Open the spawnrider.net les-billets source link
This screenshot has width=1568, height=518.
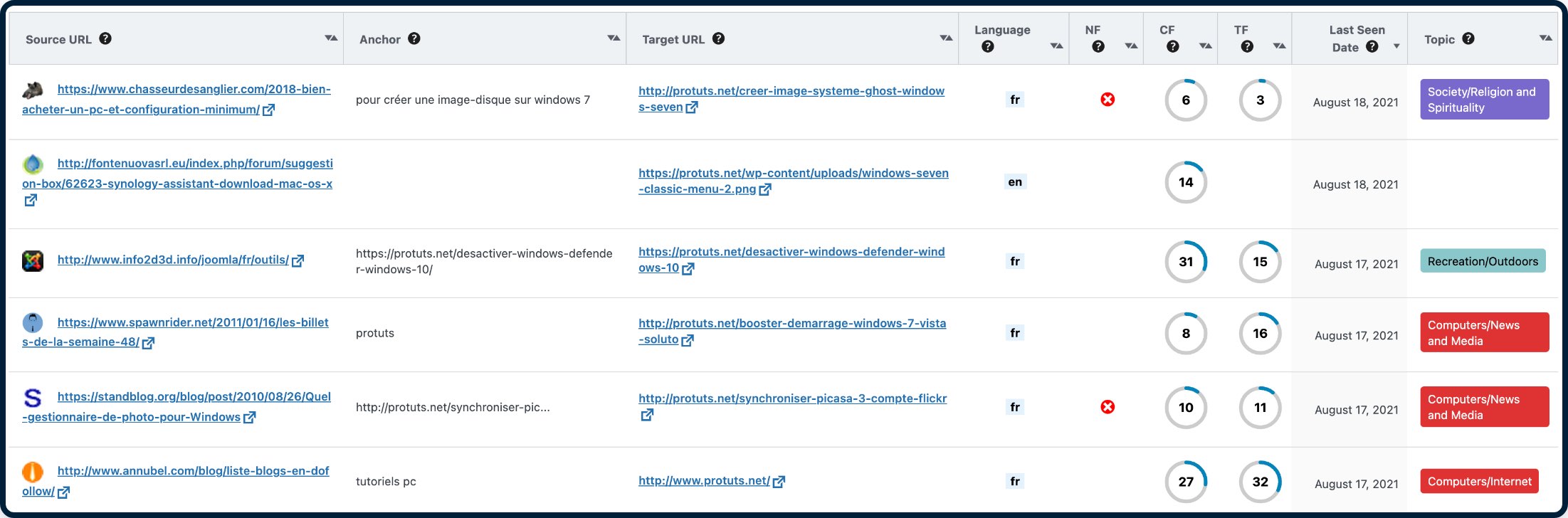tap(175, 332)
